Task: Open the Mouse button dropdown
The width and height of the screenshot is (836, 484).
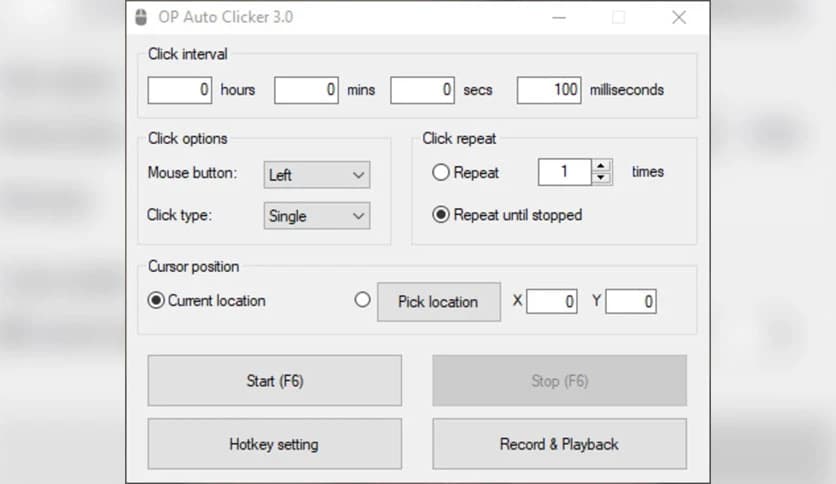Action: coord(317,175)
